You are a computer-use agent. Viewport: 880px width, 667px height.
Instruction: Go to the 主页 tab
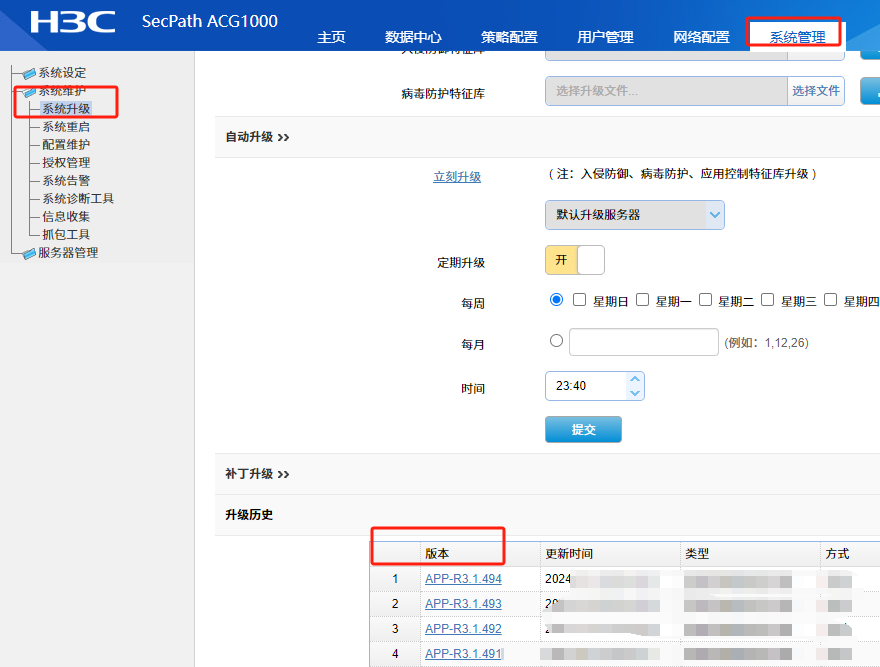[331, 37]
